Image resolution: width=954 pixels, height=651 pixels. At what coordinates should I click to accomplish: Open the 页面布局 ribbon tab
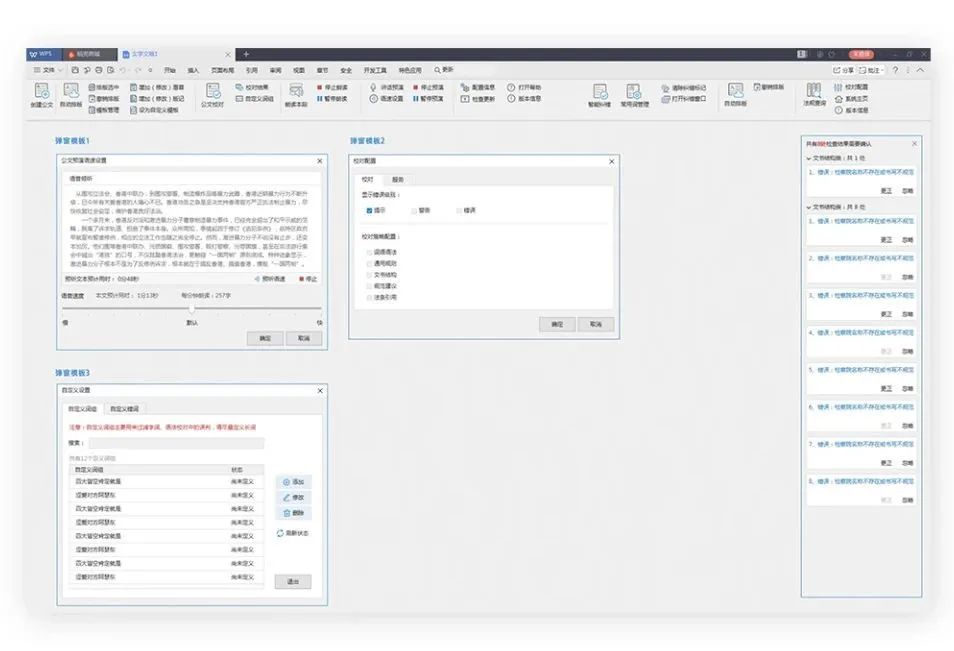point(222,70)
